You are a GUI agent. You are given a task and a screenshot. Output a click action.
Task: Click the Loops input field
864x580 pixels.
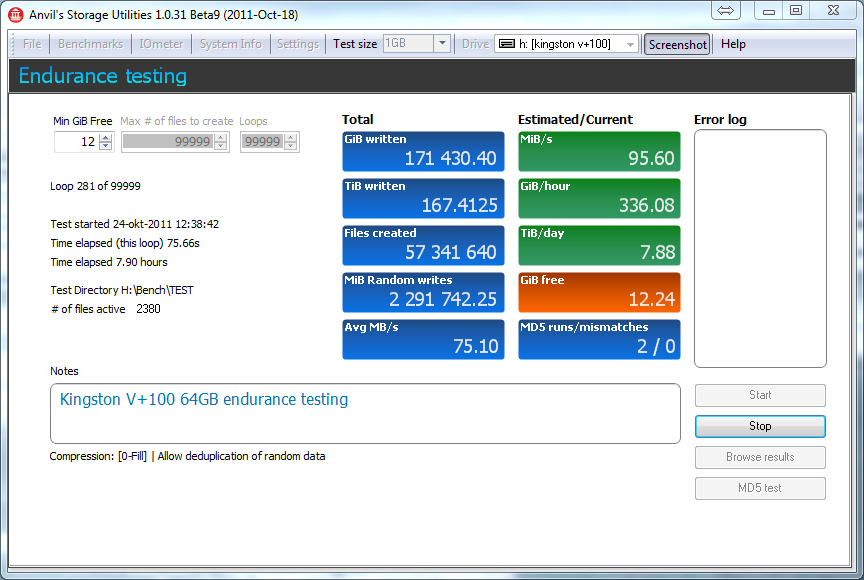coord(262,142)
